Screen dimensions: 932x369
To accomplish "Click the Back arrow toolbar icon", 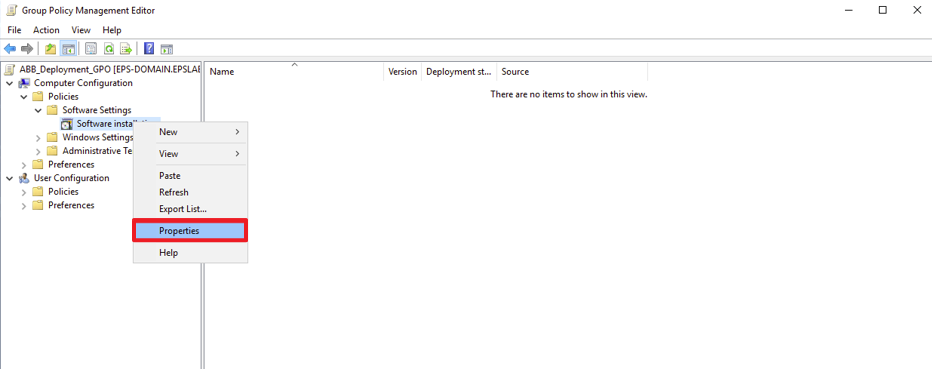I will coord(10,49).
